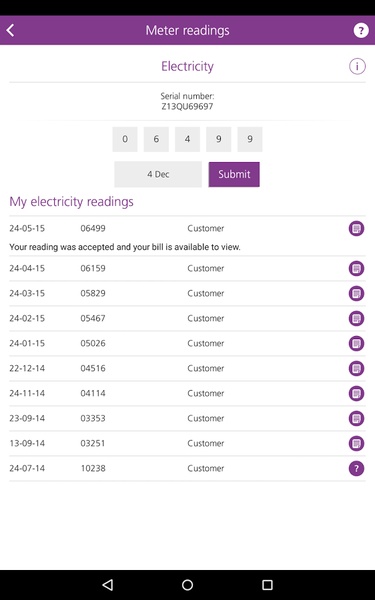Click reading value 05026
Screen dimensions: 375x600
[x=93, y=343]
